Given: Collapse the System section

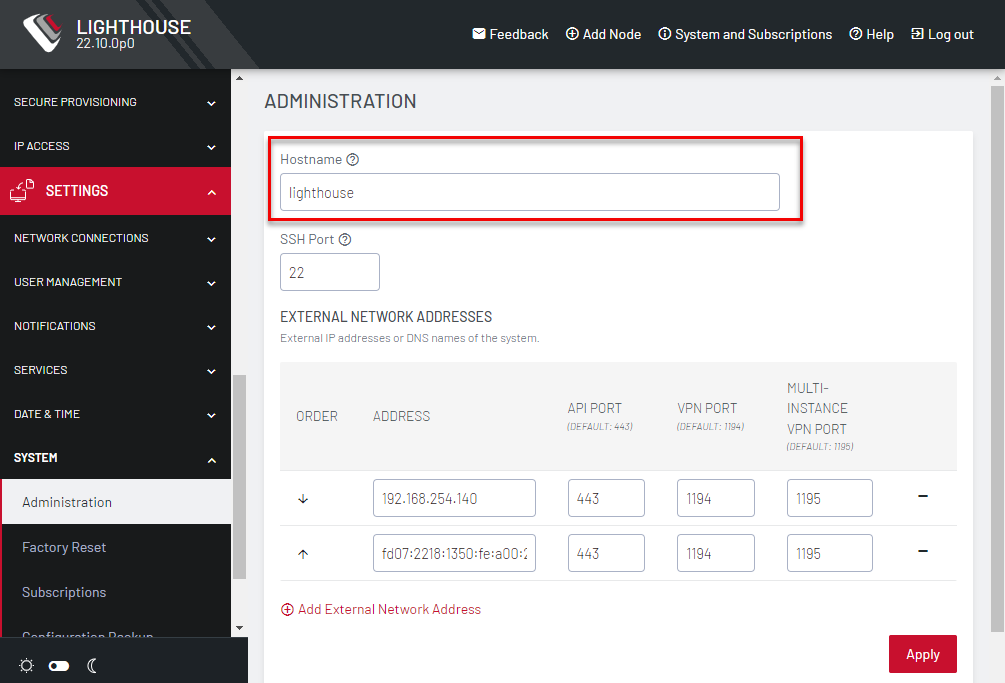Looking at the screenshot, I should tap(115, 458).
